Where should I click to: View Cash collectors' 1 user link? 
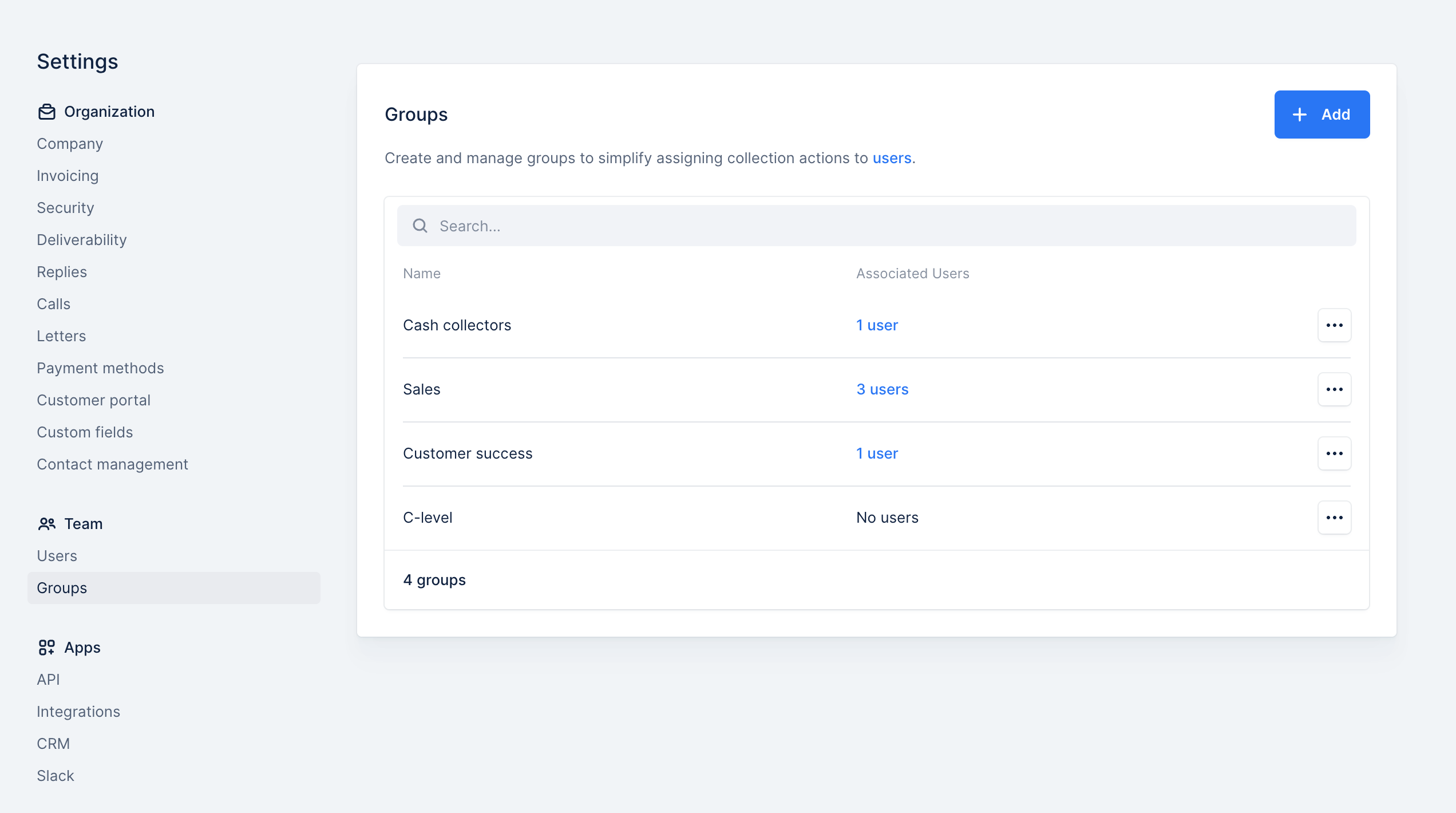coord(877,325)
